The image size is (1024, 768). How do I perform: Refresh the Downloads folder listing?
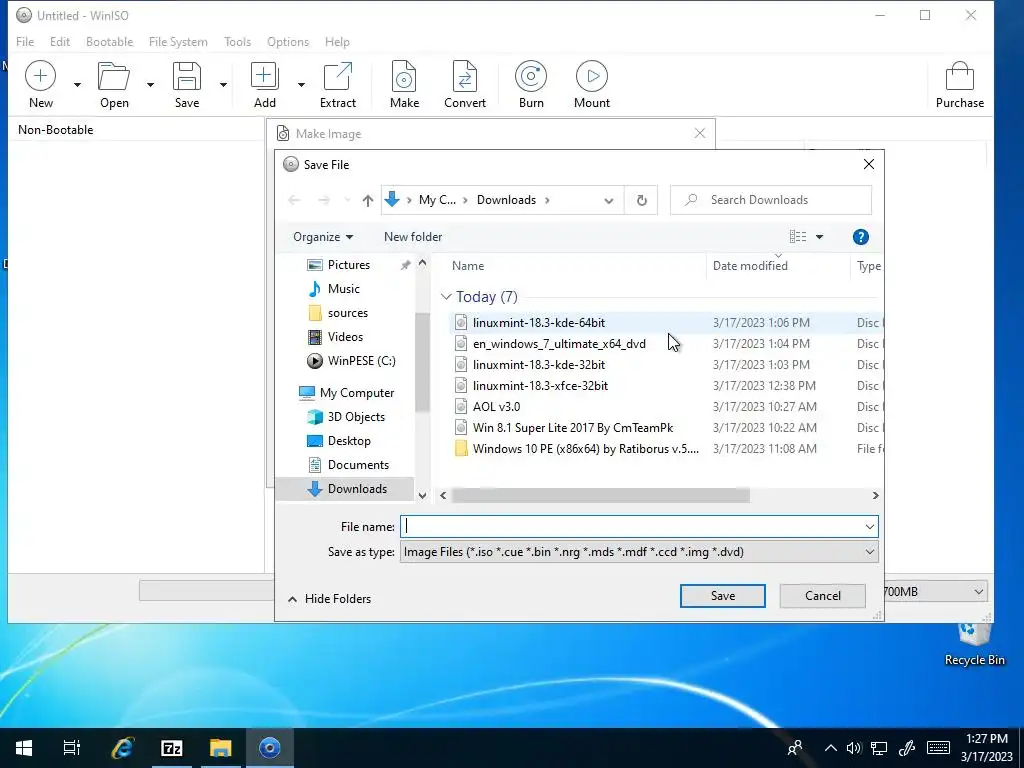point(641,200)
